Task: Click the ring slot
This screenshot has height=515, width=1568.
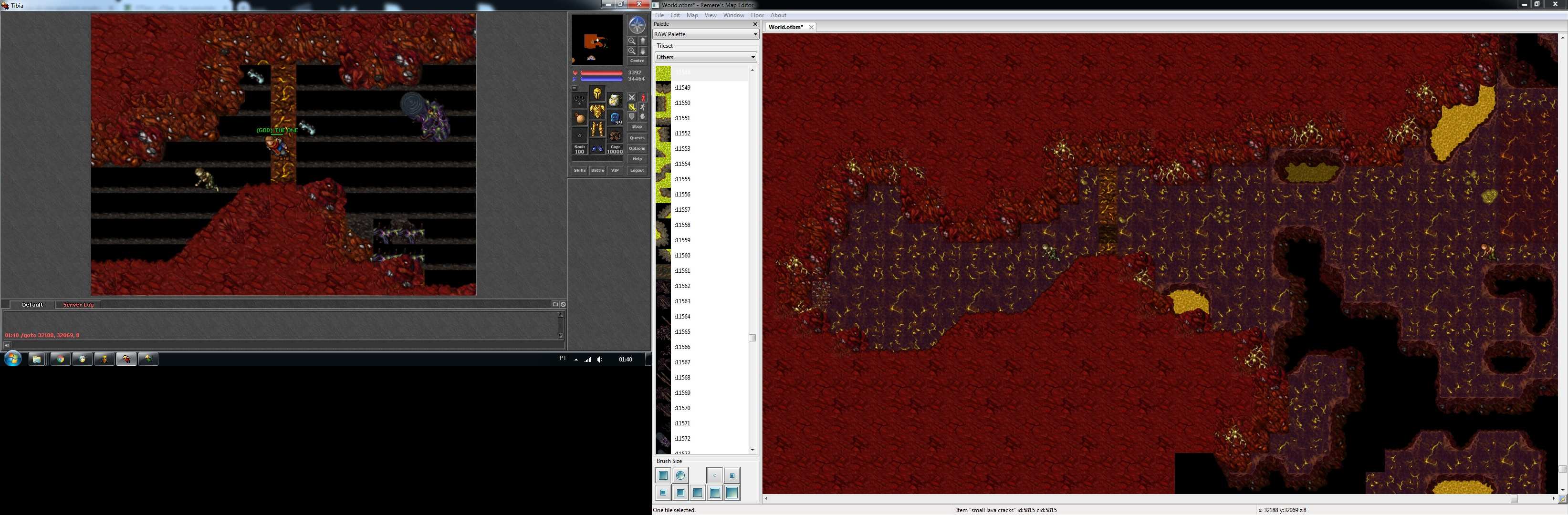Action: click(579, 135)
